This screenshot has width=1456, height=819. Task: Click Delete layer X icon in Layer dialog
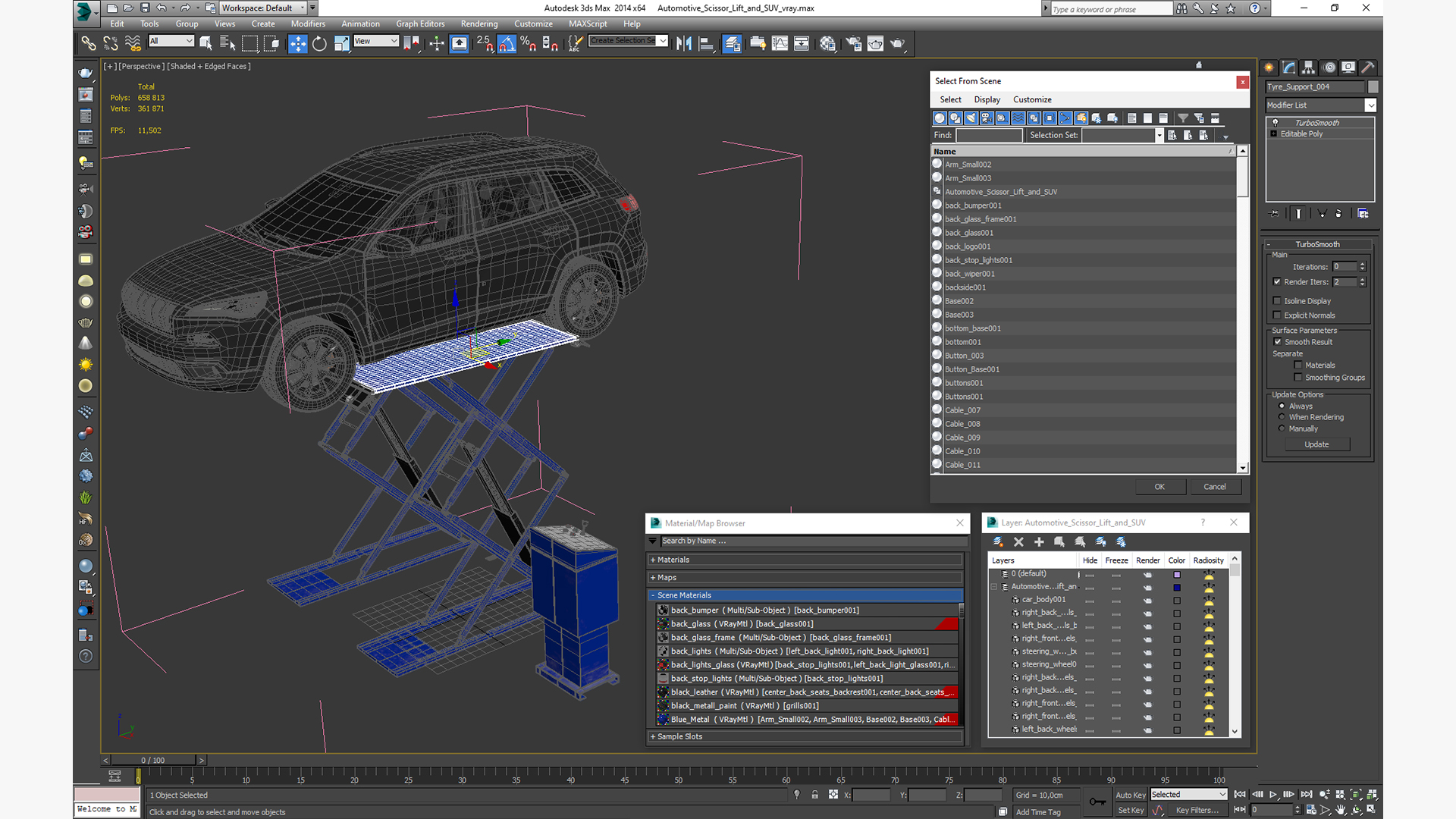click(1018, 542)
